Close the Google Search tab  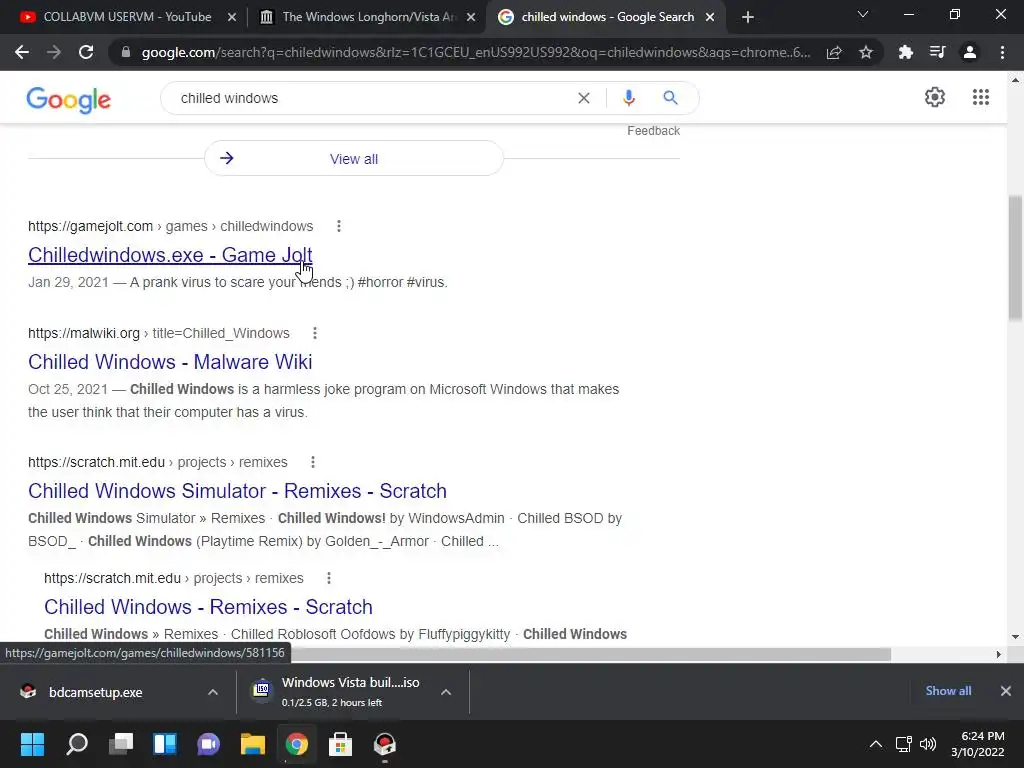(x=710, y=18)
